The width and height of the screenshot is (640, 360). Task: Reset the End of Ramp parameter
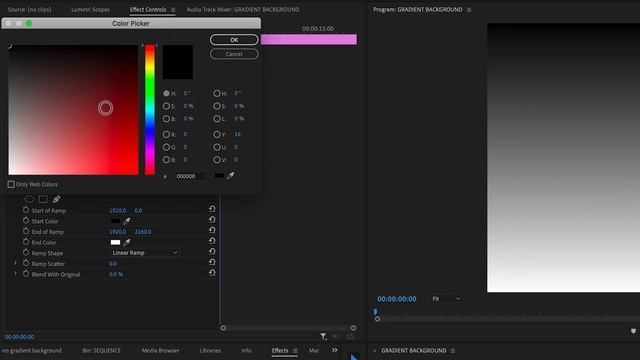pyautogui.click(x=212, y=230)
